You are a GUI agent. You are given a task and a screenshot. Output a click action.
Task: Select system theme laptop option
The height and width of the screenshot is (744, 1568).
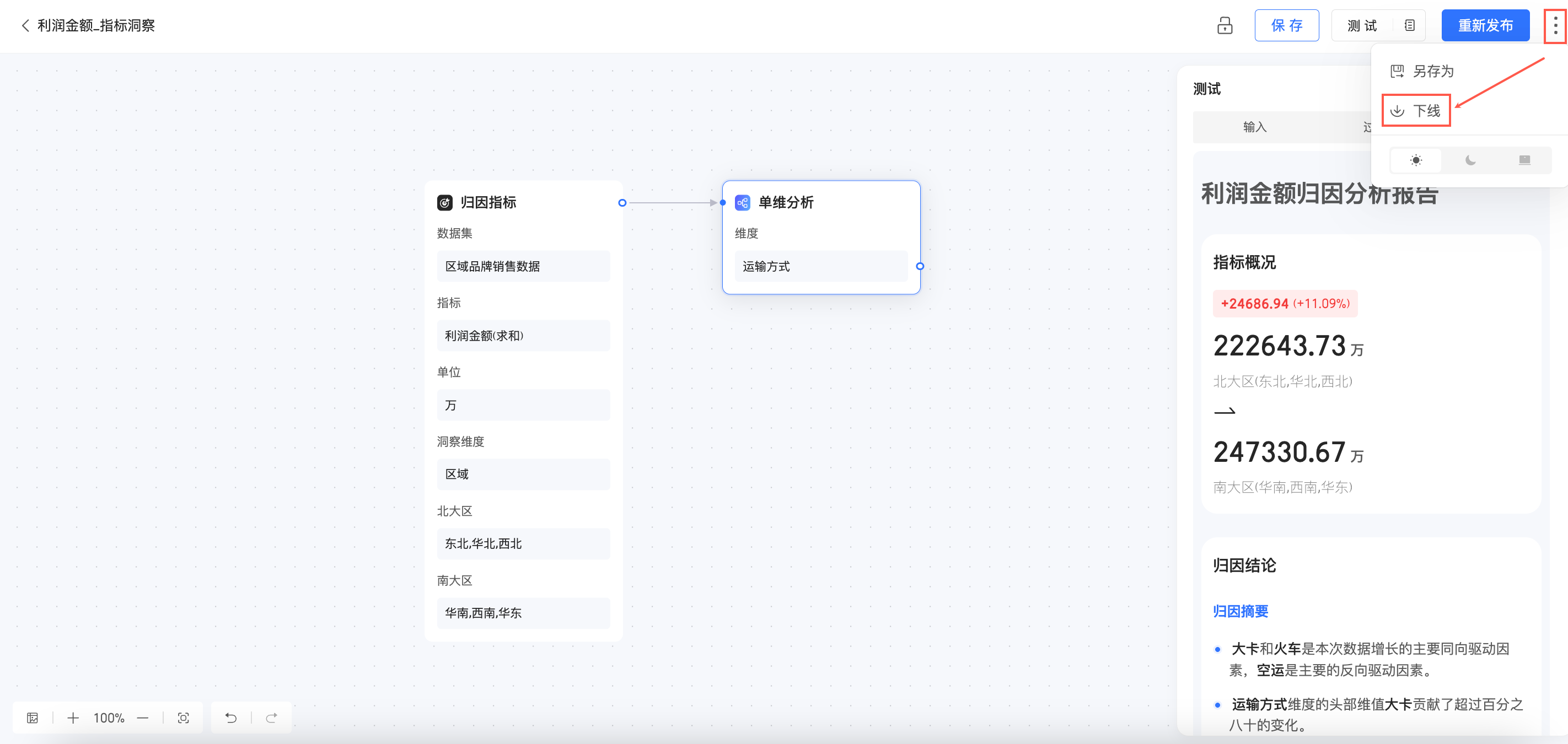1524,160
